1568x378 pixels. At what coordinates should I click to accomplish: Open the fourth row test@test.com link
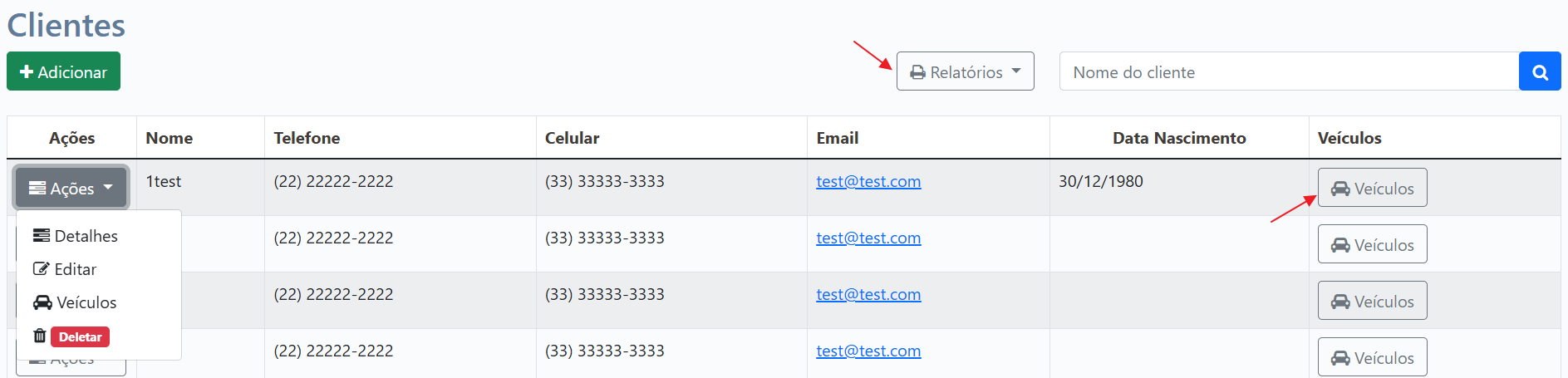pyautogui.click(x=868, y=351)
